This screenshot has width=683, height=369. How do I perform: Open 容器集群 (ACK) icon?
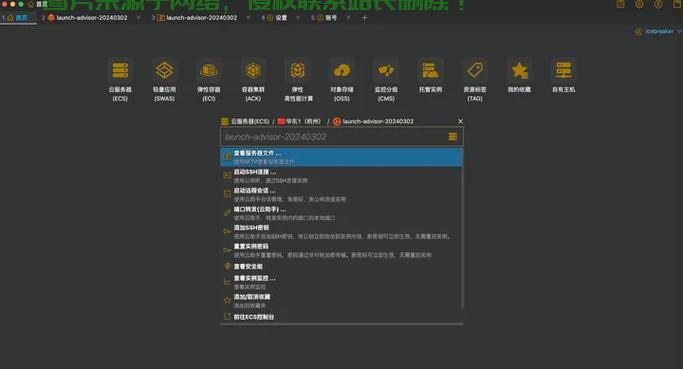(253, 70)
